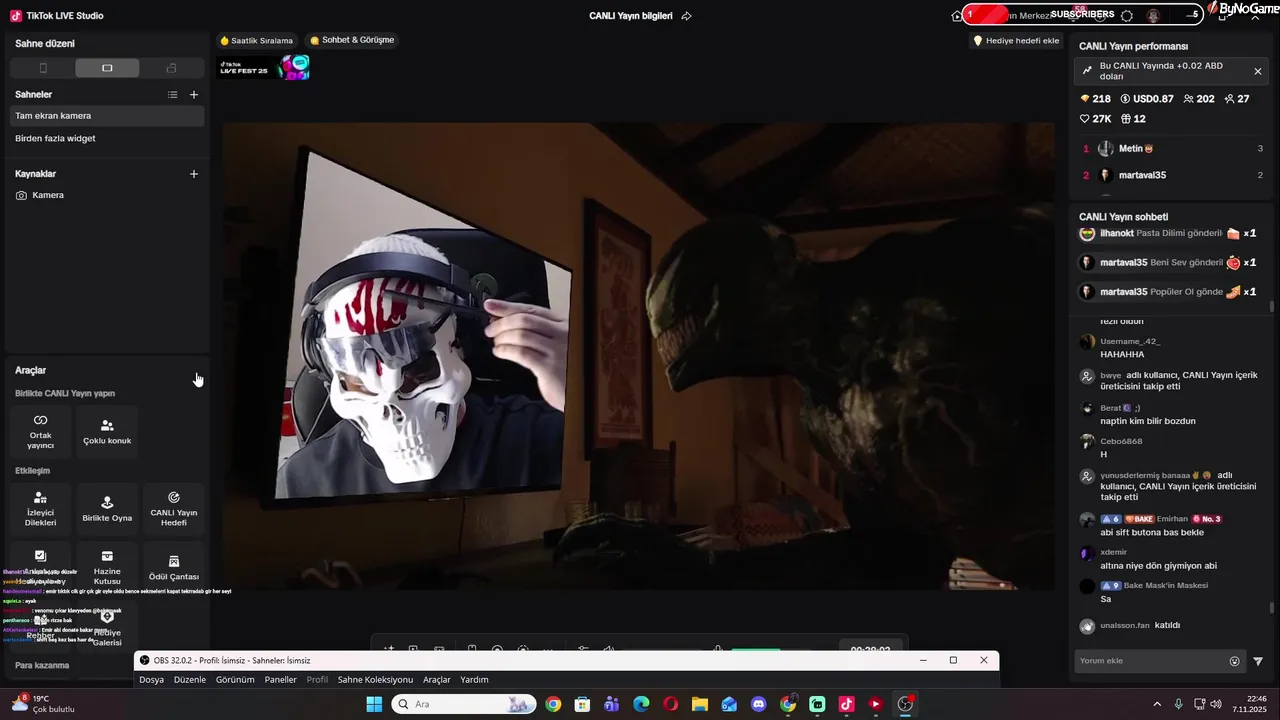1280x720 pixels.
Task: Open File Explorer from the taskbar
Action: [700, 704]
